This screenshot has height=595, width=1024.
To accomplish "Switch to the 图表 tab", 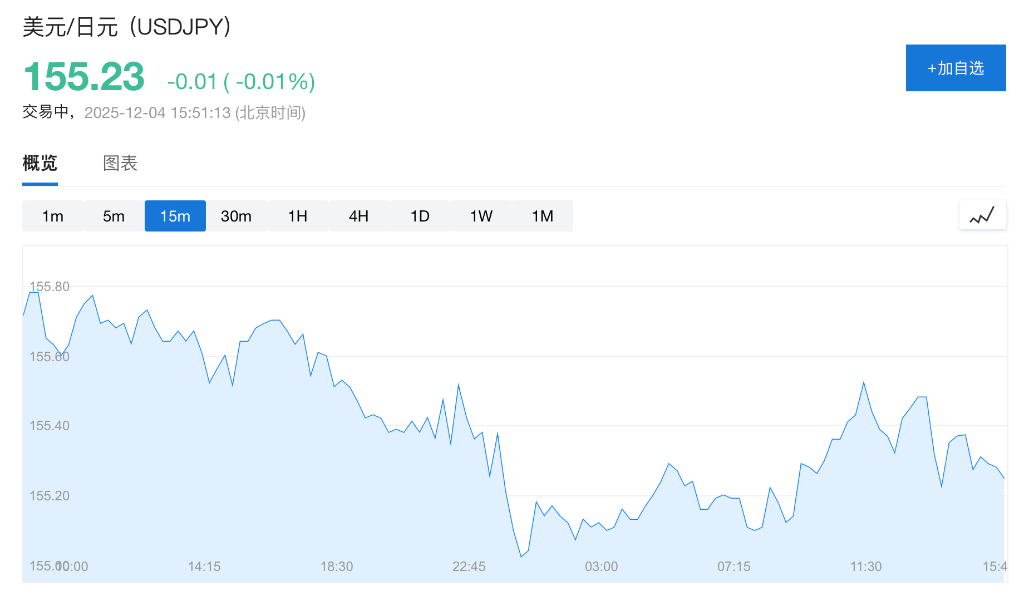I will [x=120, y=163].
